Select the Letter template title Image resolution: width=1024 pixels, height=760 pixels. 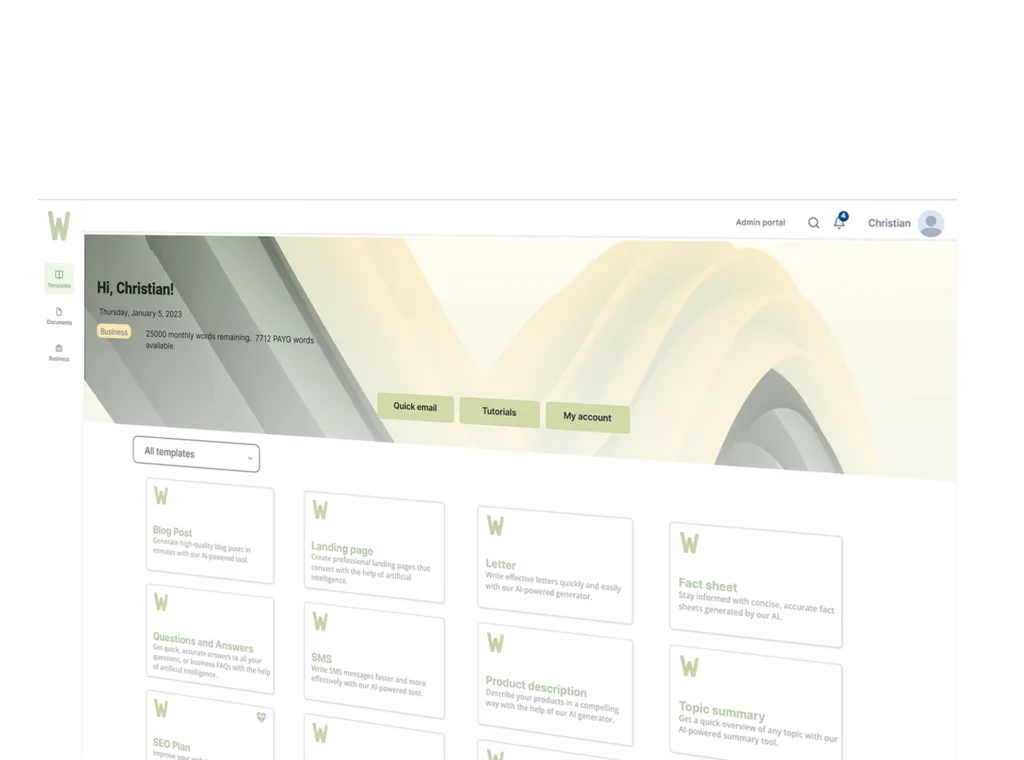click(x=500, y=564)
